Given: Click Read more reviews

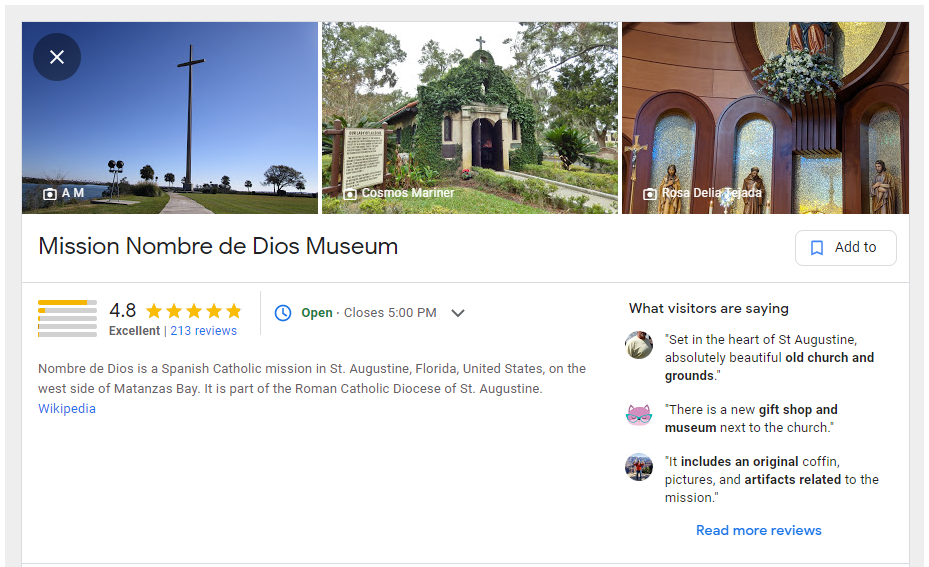Looking at the screenshot, I should [758, 530].
